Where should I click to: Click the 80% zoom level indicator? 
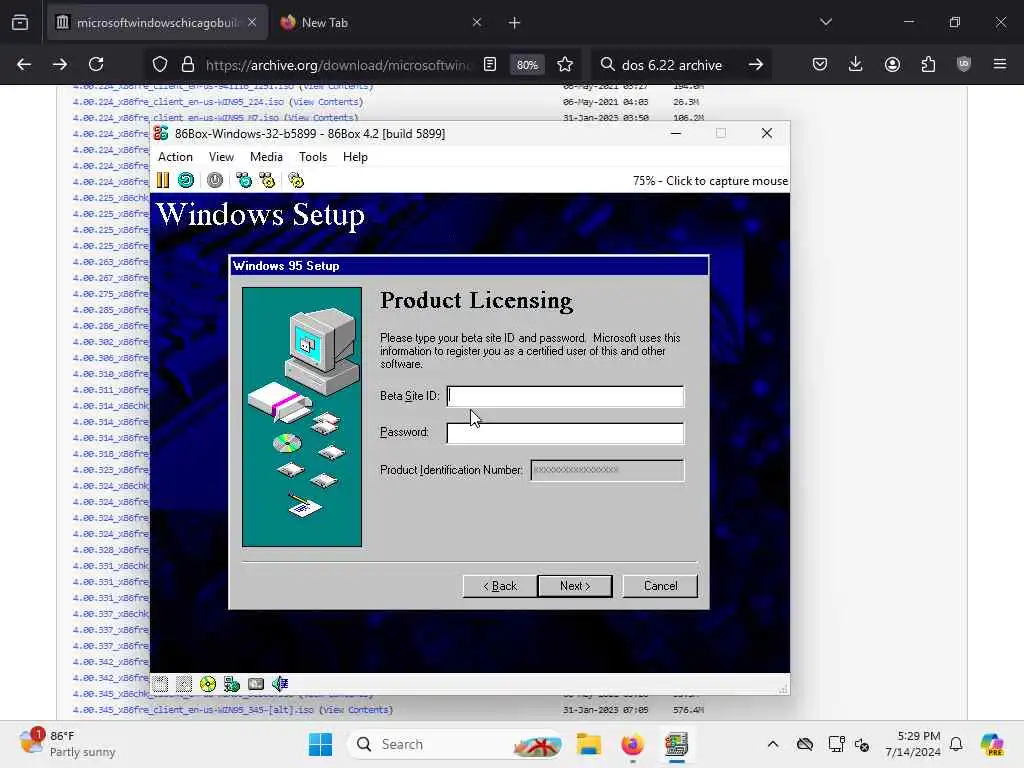527,65
